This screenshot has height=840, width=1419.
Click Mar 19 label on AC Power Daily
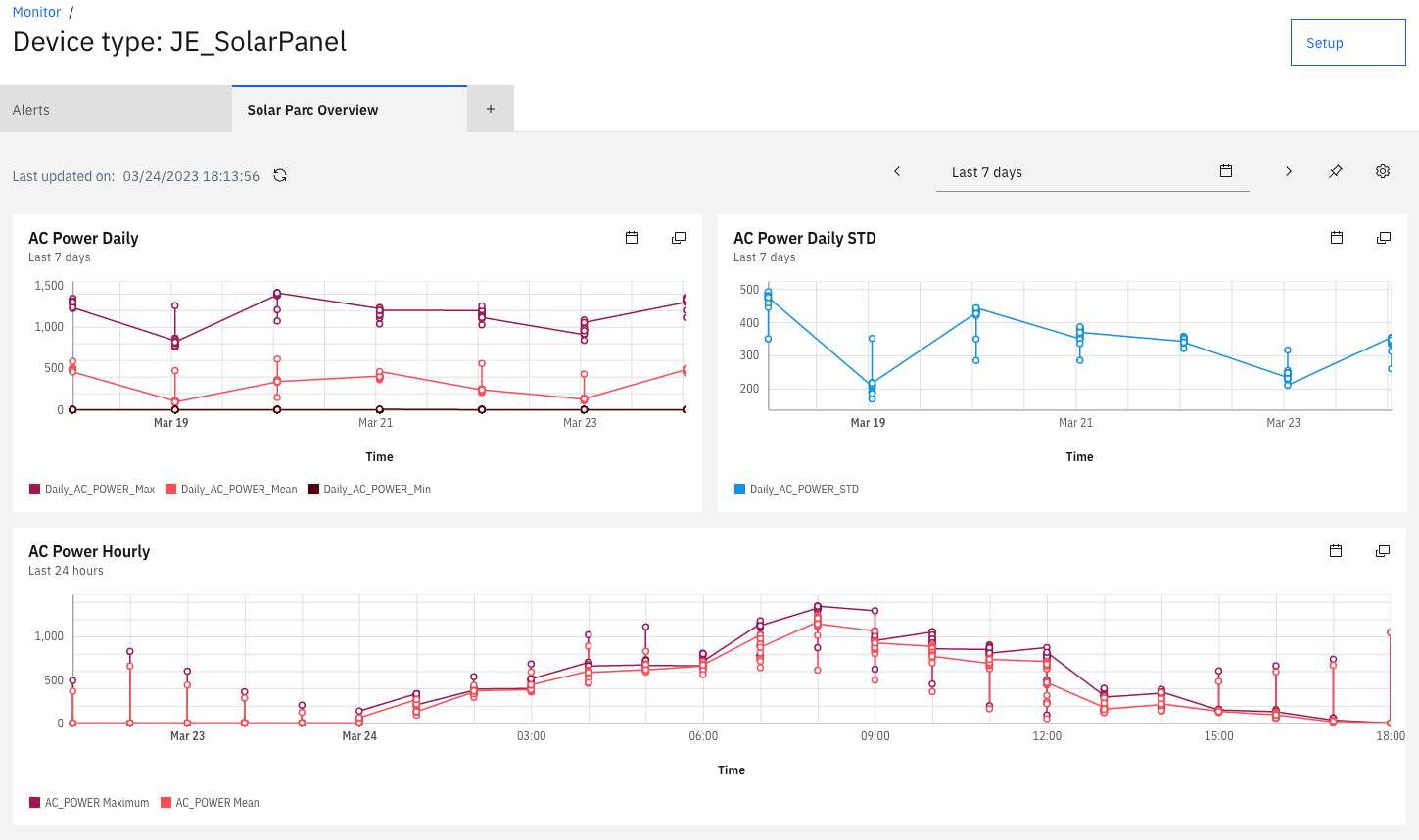[171, 423]
